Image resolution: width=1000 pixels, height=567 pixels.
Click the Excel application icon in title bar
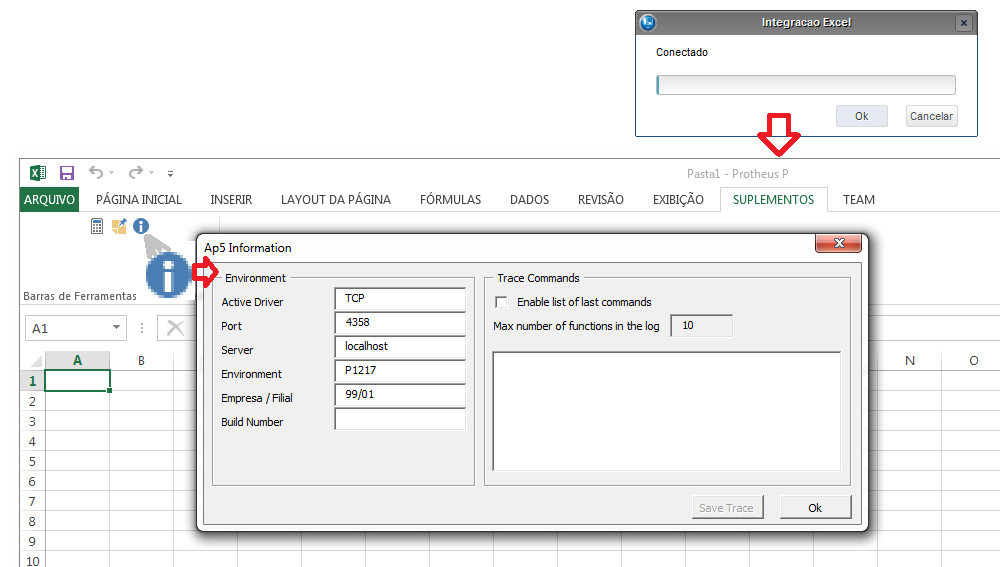38,173
